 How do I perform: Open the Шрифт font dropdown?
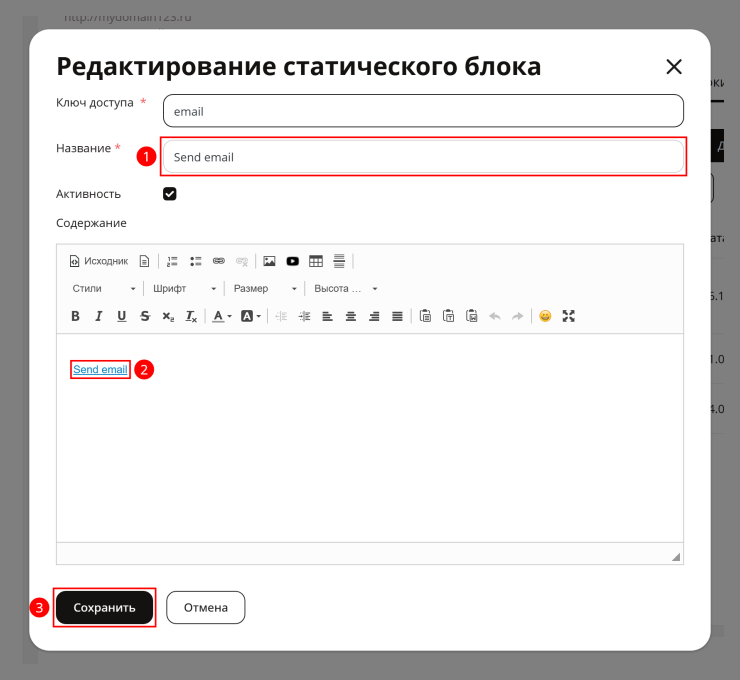(x=185, y=288)
